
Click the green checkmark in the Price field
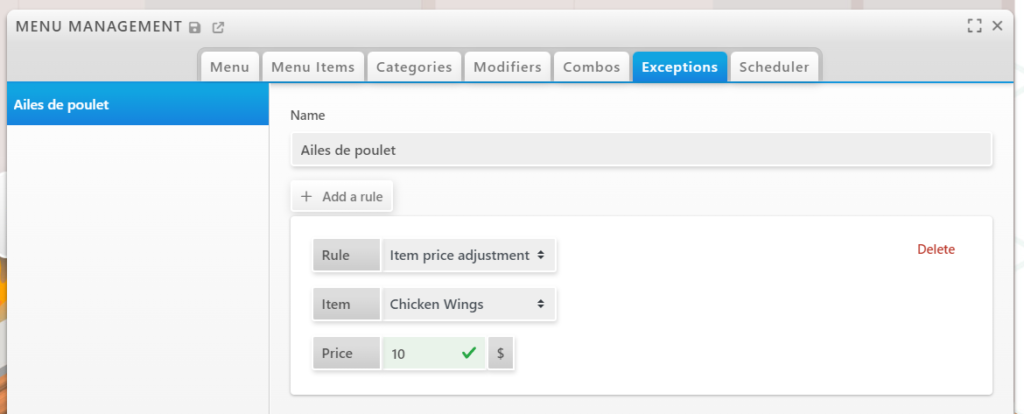tap(468, 353)
